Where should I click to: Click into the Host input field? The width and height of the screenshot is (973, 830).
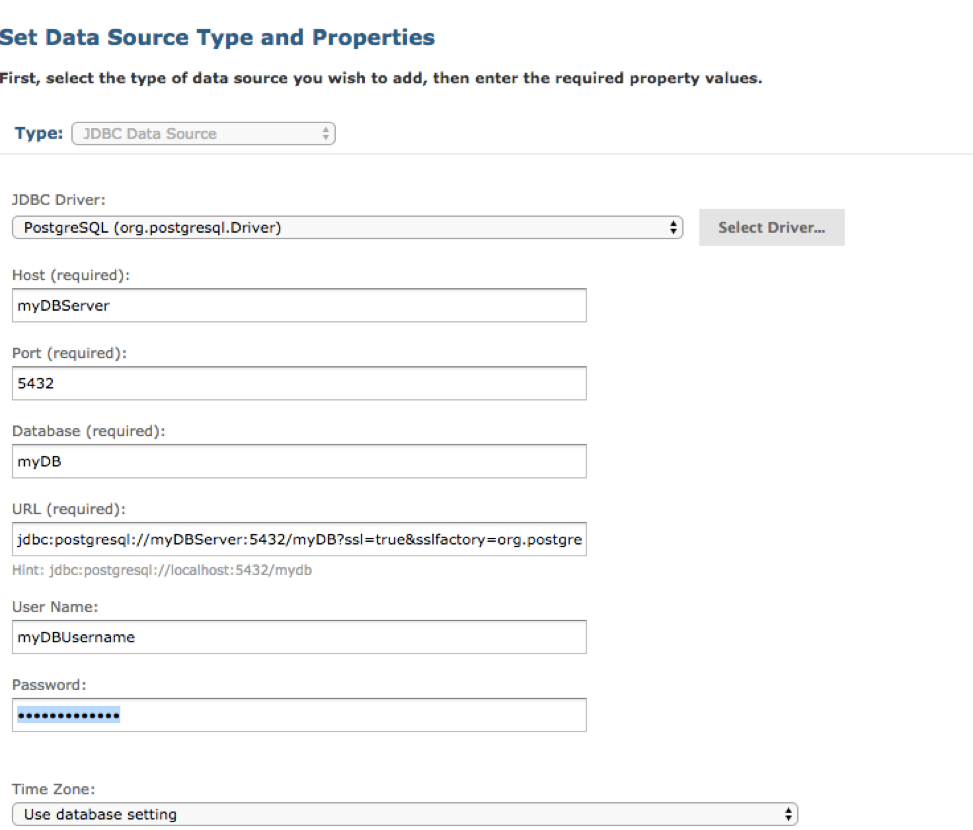[299, 306]
